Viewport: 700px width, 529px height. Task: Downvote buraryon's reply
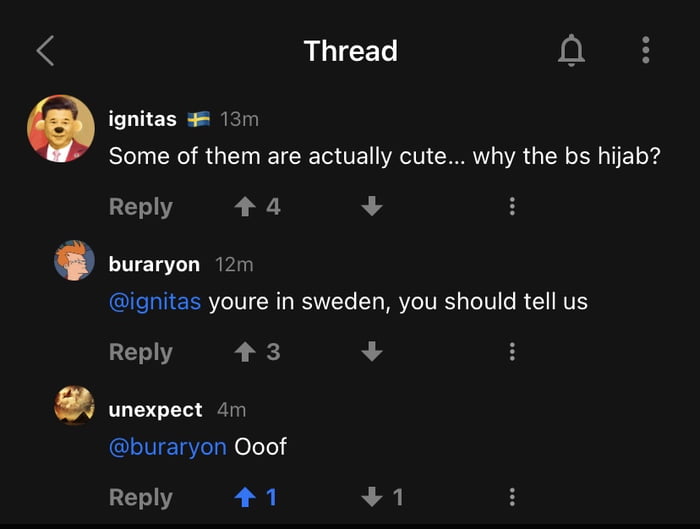tap(372, 352)
